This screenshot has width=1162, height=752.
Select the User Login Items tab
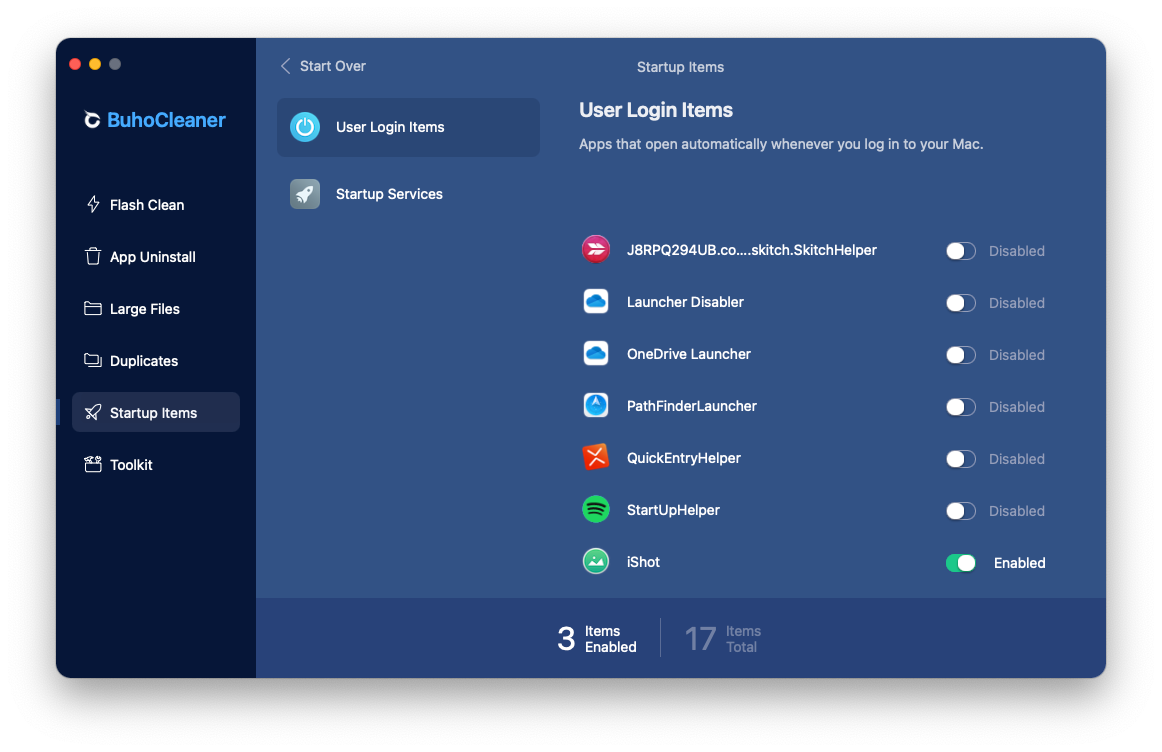(408, 127)
